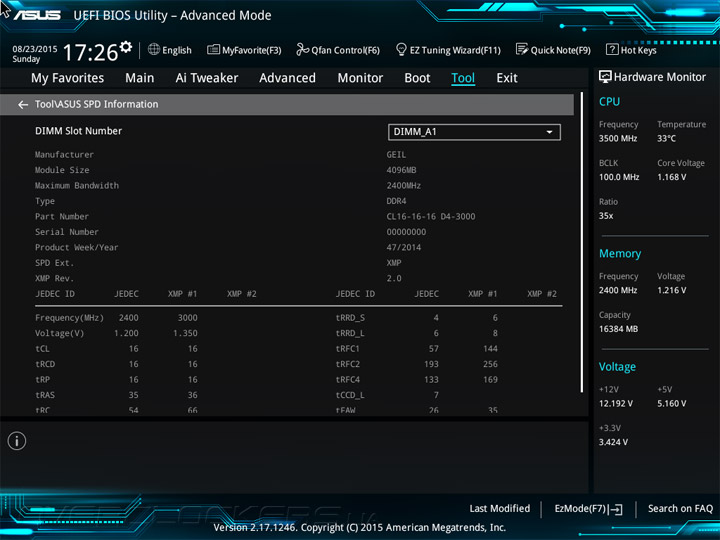Viewport: 720px width, 540px height.
Task: Click the info circle icon
Action: coord(17,441)
